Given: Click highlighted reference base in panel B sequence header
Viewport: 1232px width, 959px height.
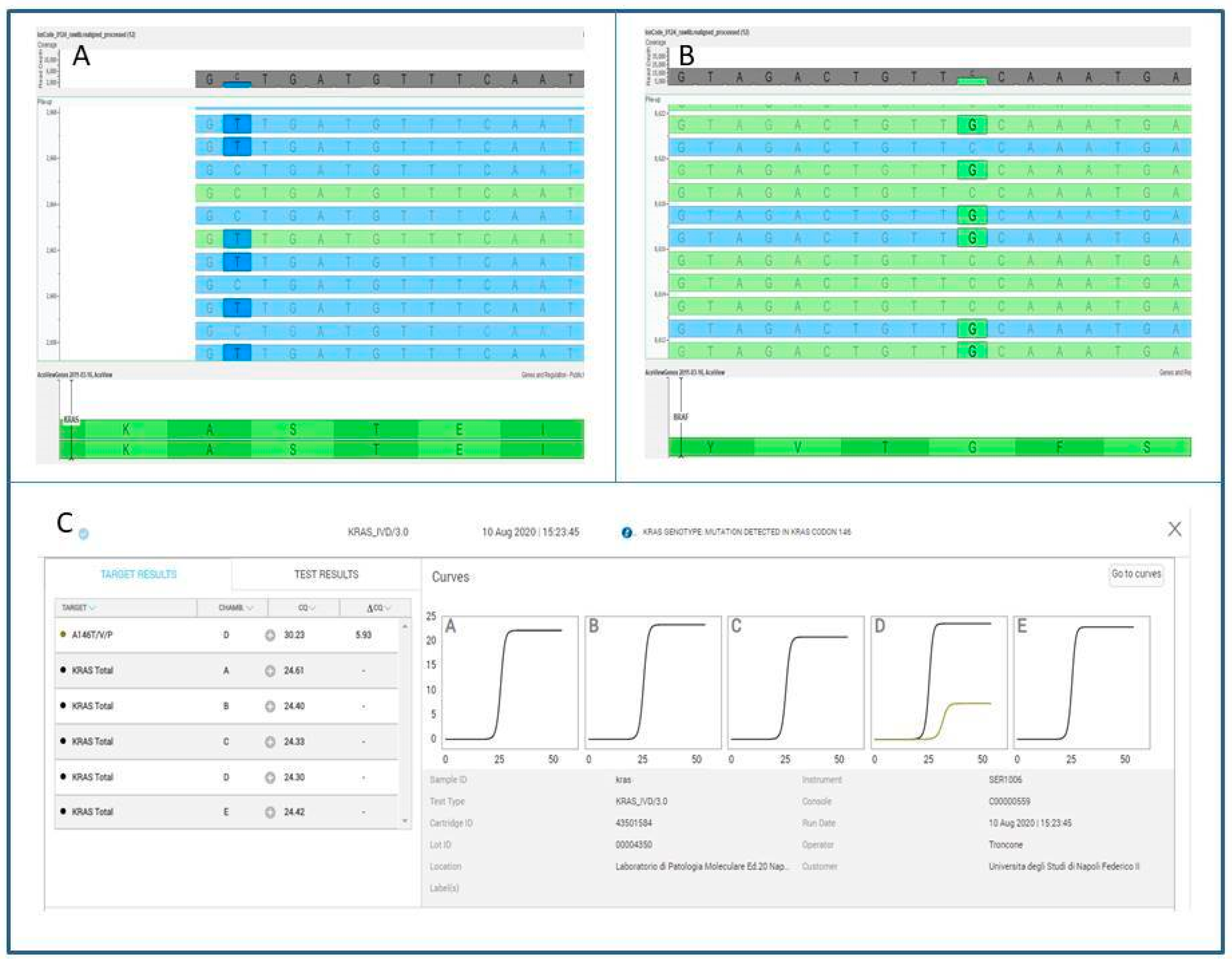Looking at the screenshot, I should point(972,77).
